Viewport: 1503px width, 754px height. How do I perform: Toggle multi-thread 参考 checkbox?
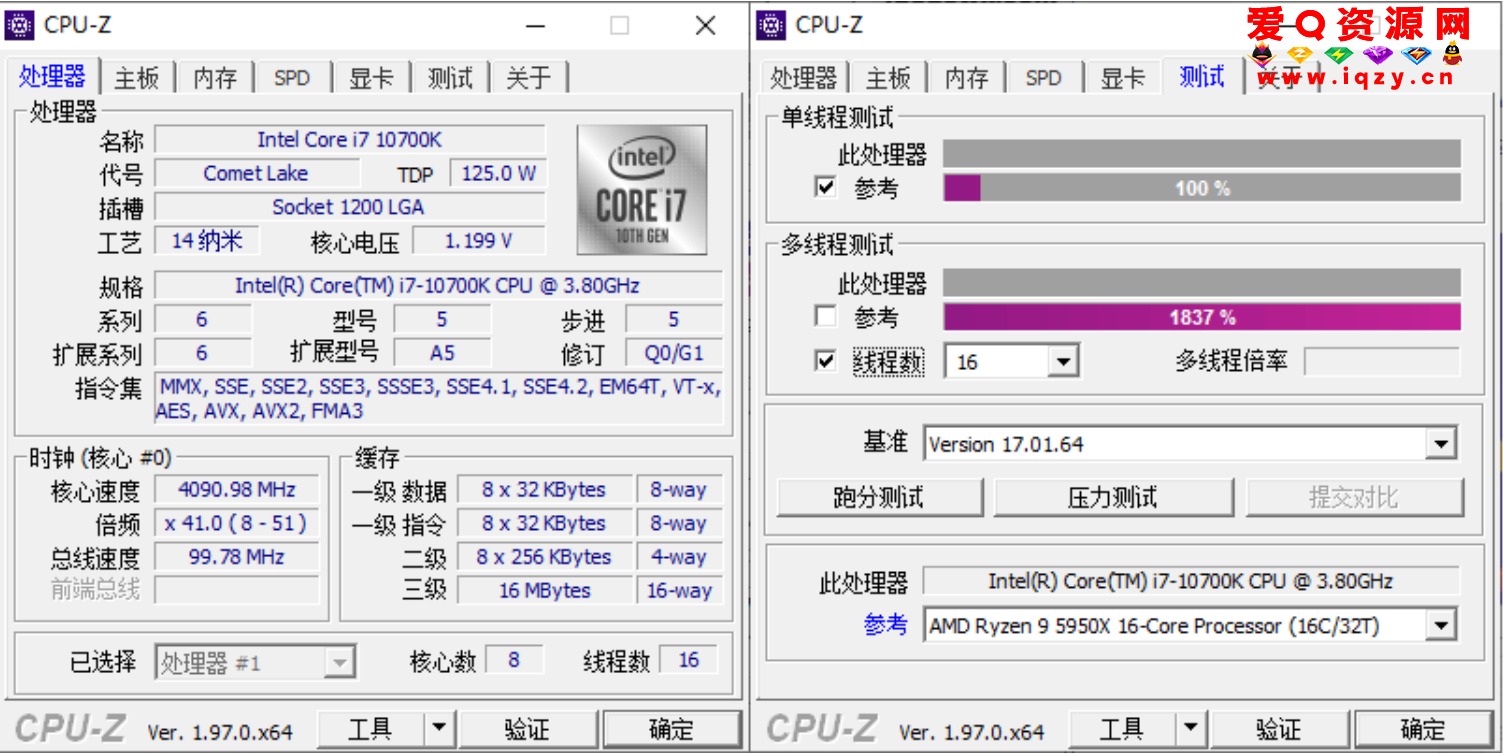825,317
